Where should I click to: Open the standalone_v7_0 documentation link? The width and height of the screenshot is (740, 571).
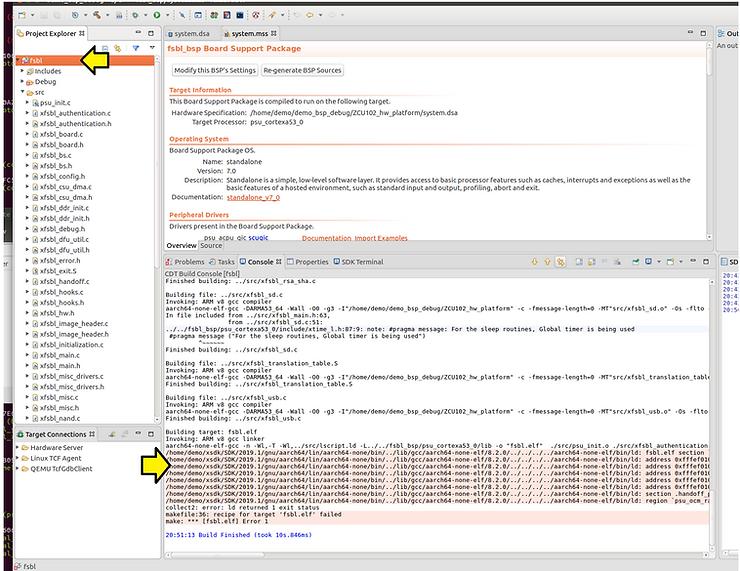pos(253,197)
